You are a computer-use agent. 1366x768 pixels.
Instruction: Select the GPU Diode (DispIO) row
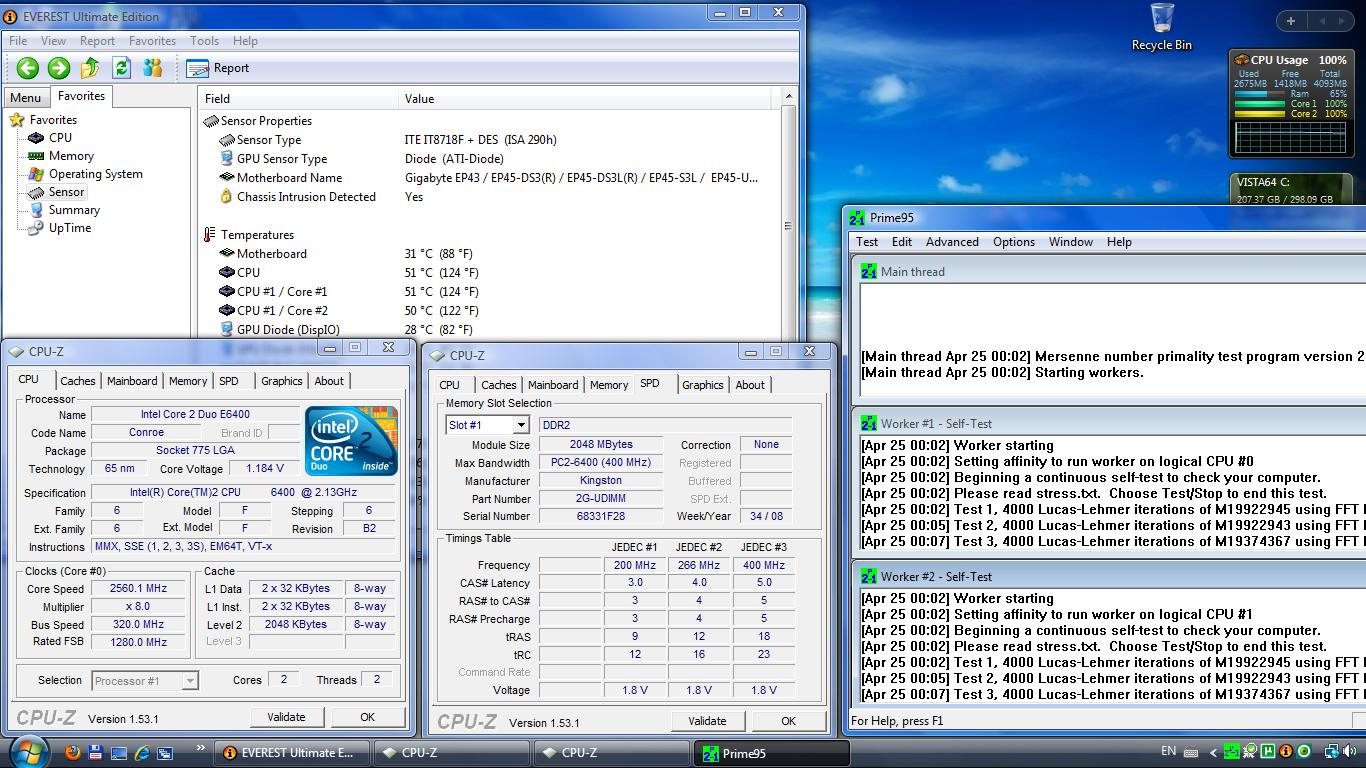[x=490, y=330]
